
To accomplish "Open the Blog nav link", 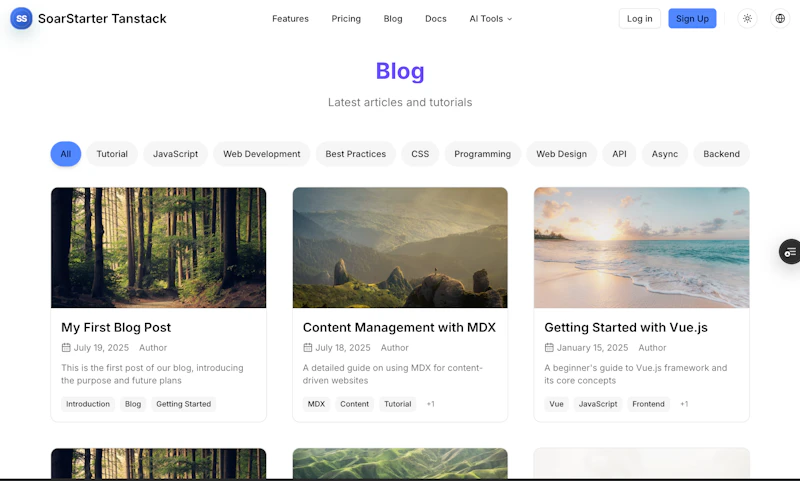I will tap(393, 18).
